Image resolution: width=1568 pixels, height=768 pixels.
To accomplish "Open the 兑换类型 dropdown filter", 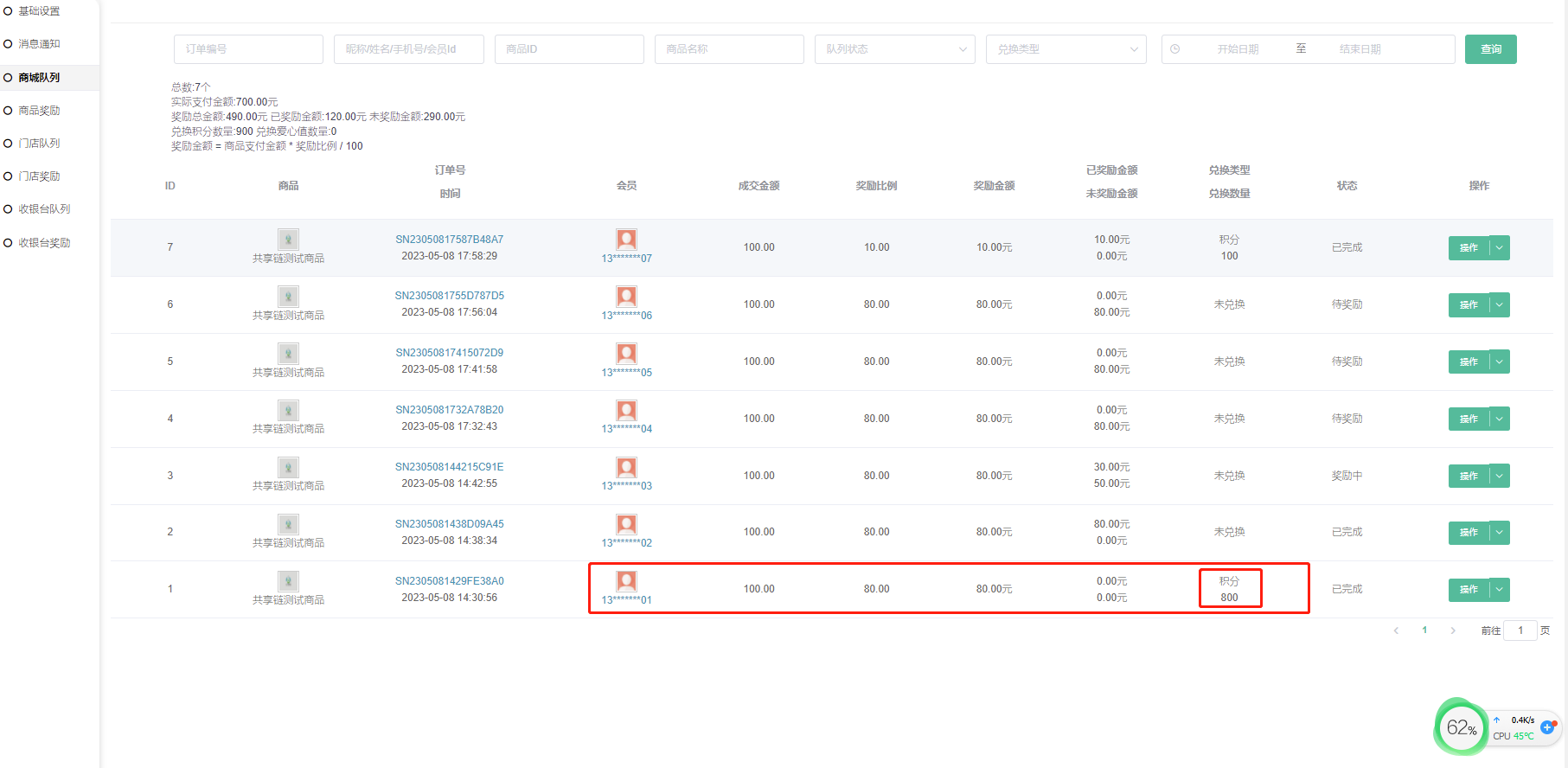I will click(1066, 49).
